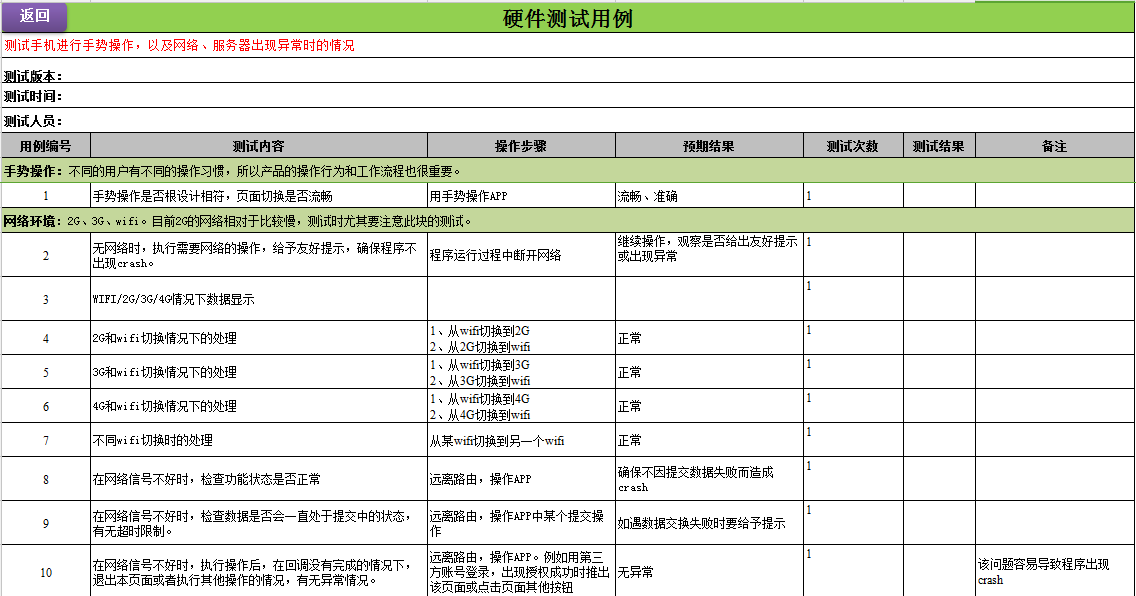Select the 从wifi切换到4G steps cell
Image resolution: width=1136 pixels, height=596 pixels.
[521, 406]
